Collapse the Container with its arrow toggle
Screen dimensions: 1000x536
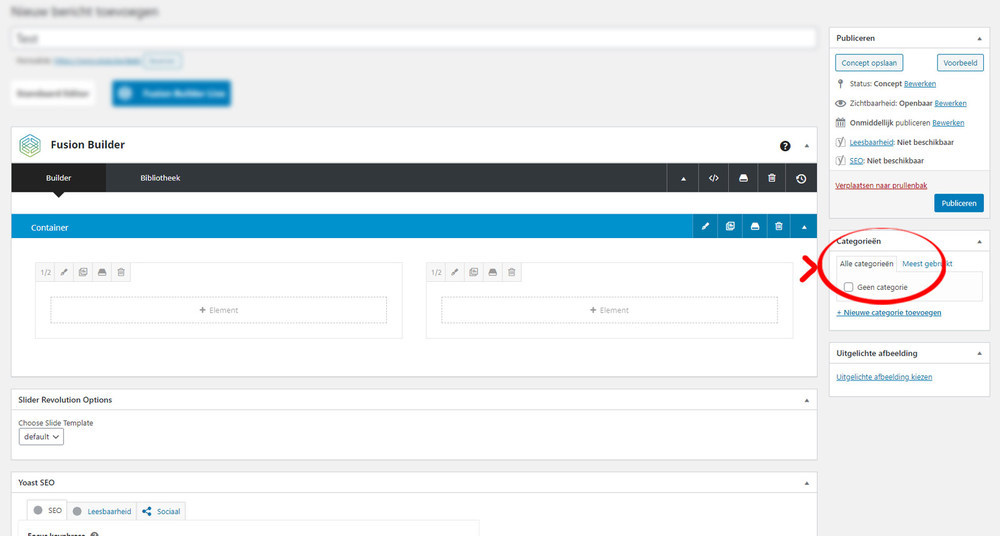pyautogui.click(x=804, y=227)
